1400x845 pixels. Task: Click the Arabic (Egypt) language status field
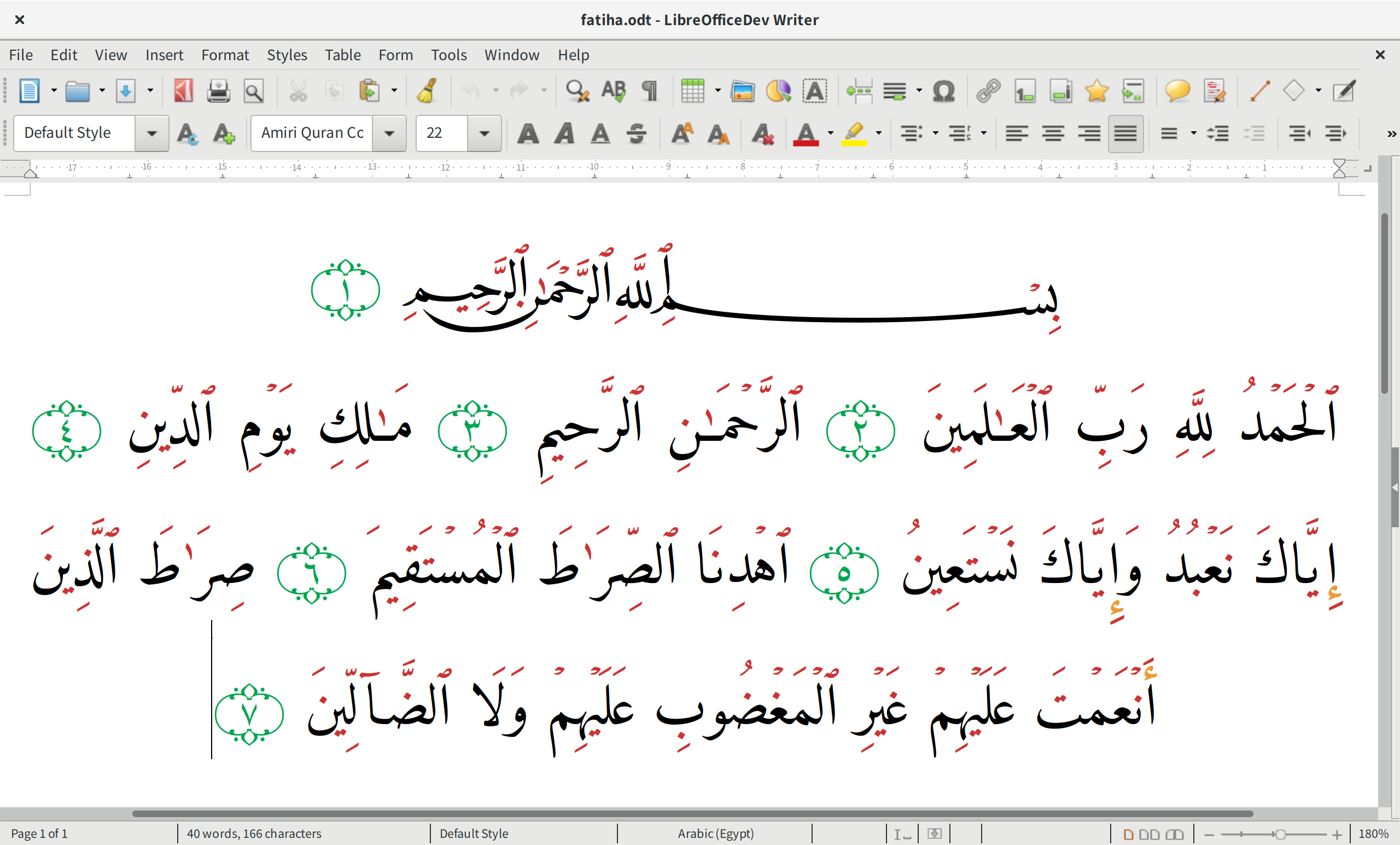coord(715,833)
